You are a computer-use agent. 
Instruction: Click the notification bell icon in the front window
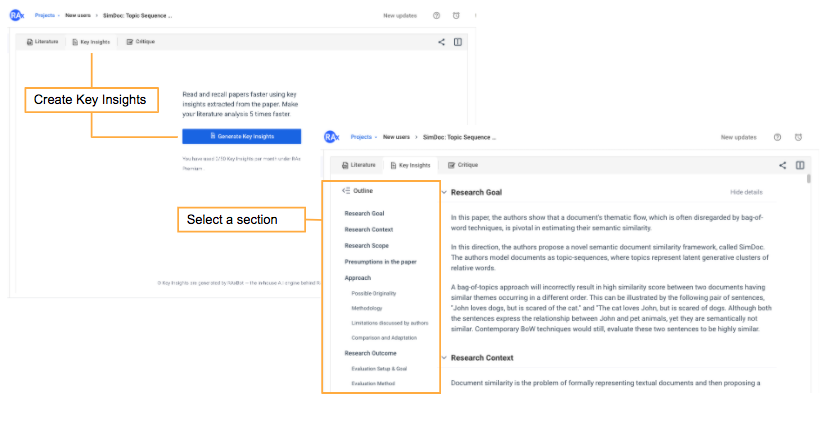click(x=798, y=137)
